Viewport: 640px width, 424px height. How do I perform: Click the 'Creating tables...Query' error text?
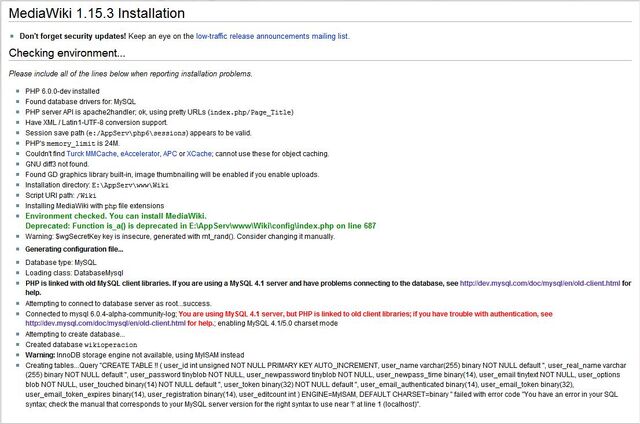pos(325,385)
